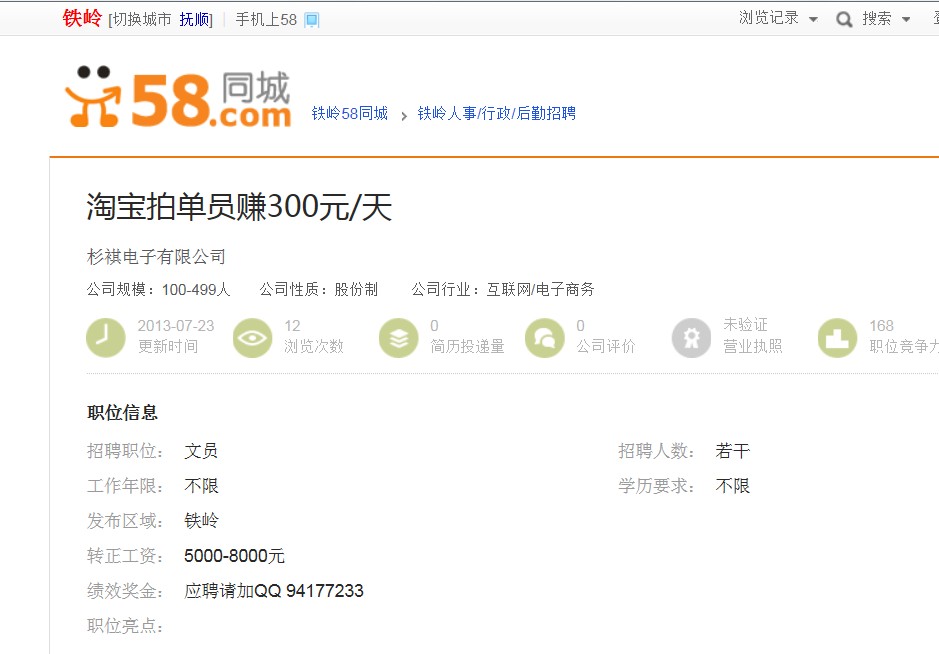This screenshot has height=654, width=939.
Task: Click 公司行业：互联网/电子商务
Action: [x=503, y=290]
